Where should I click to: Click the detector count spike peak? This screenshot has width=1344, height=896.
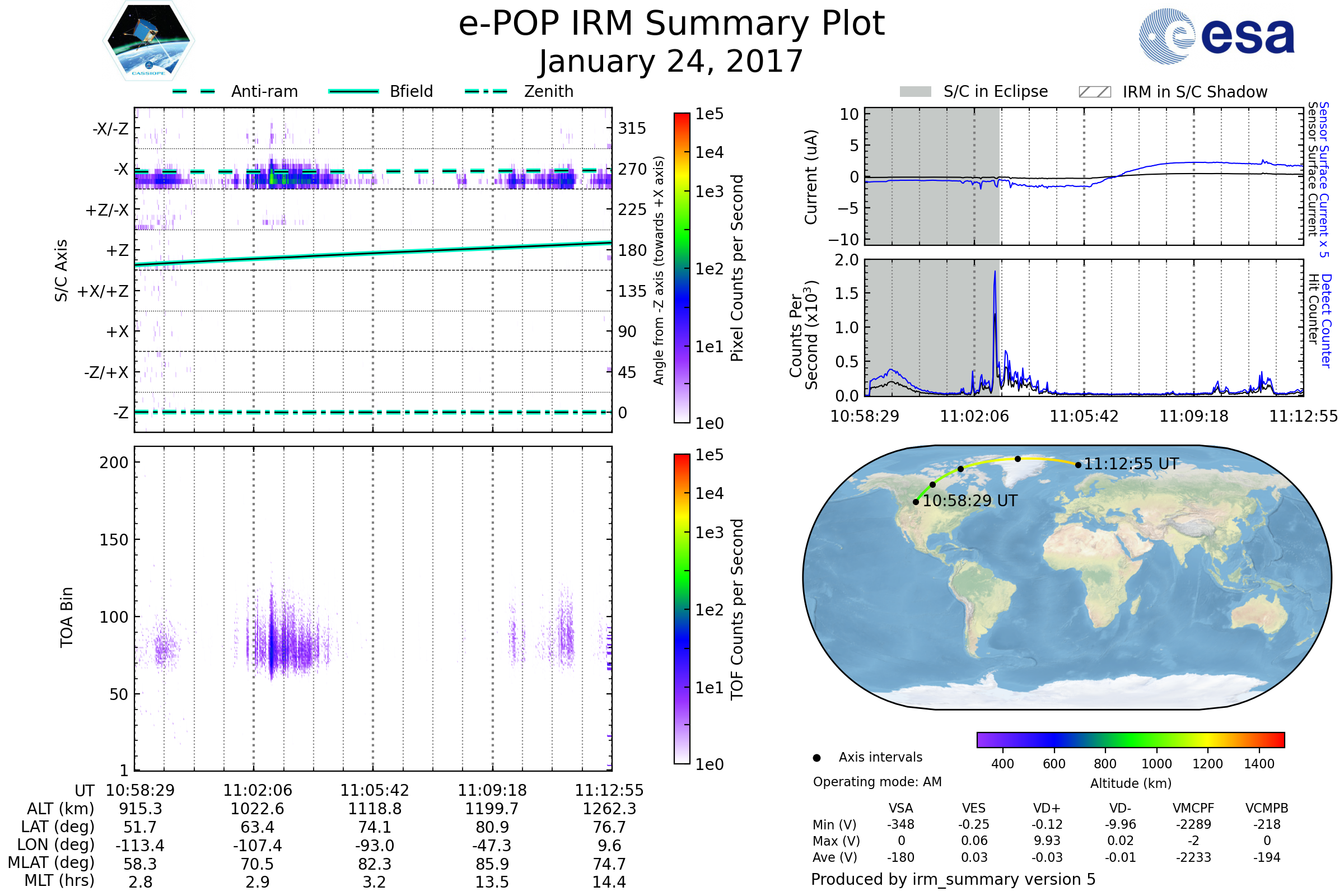click(x=995, y=273)
